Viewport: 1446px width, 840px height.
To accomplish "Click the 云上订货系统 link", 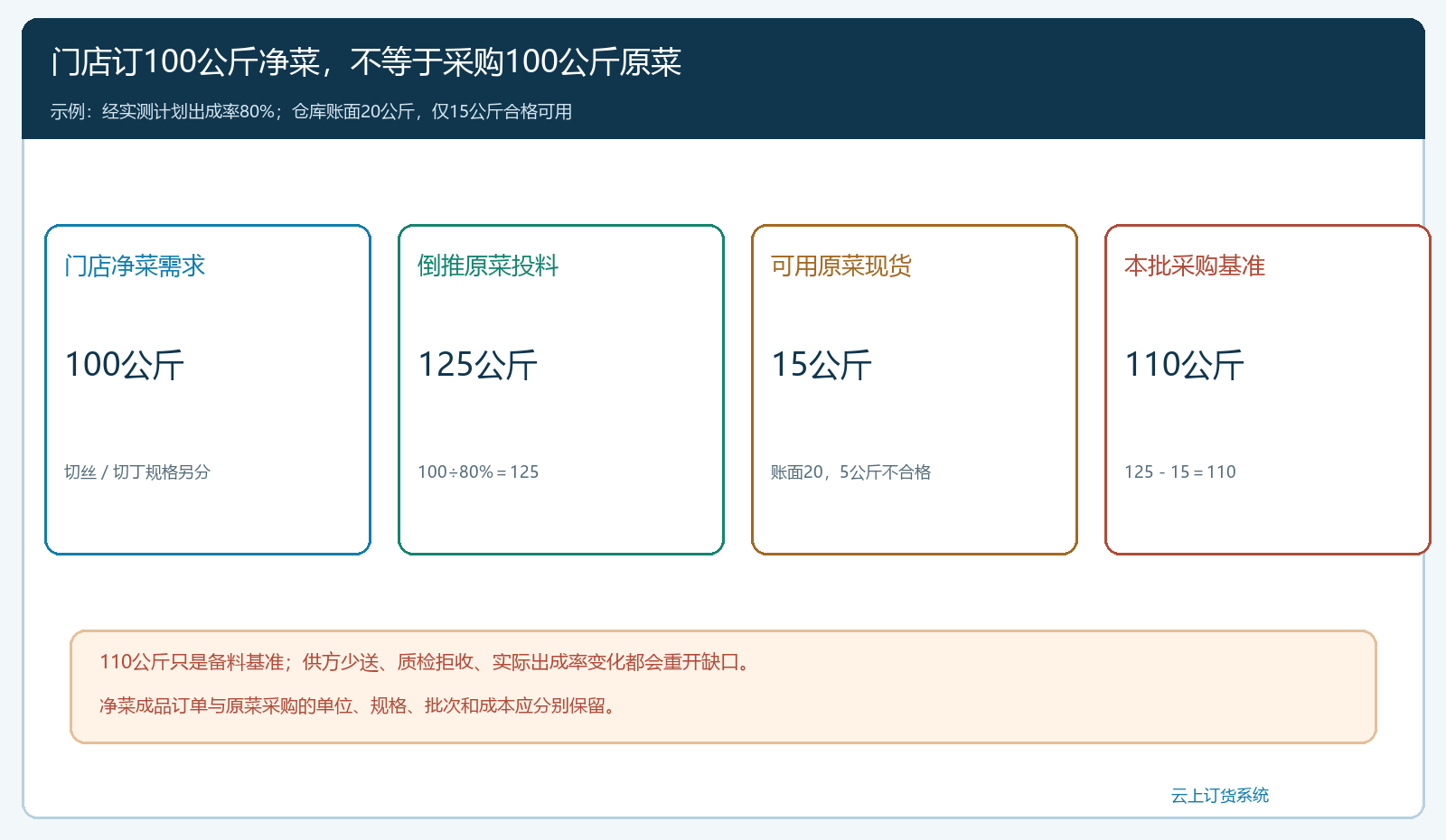I will (1220, 795).
